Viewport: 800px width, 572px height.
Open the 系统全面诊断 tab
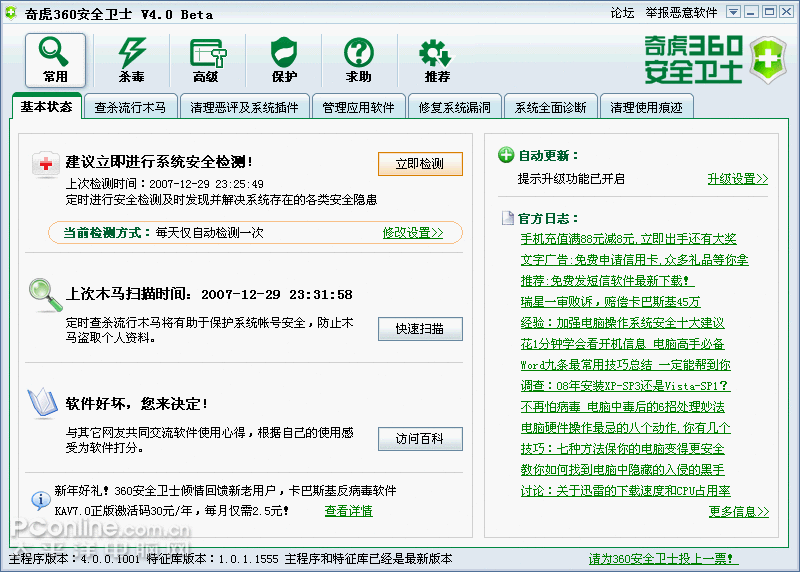pyautogui.click(x=551, y=107)
